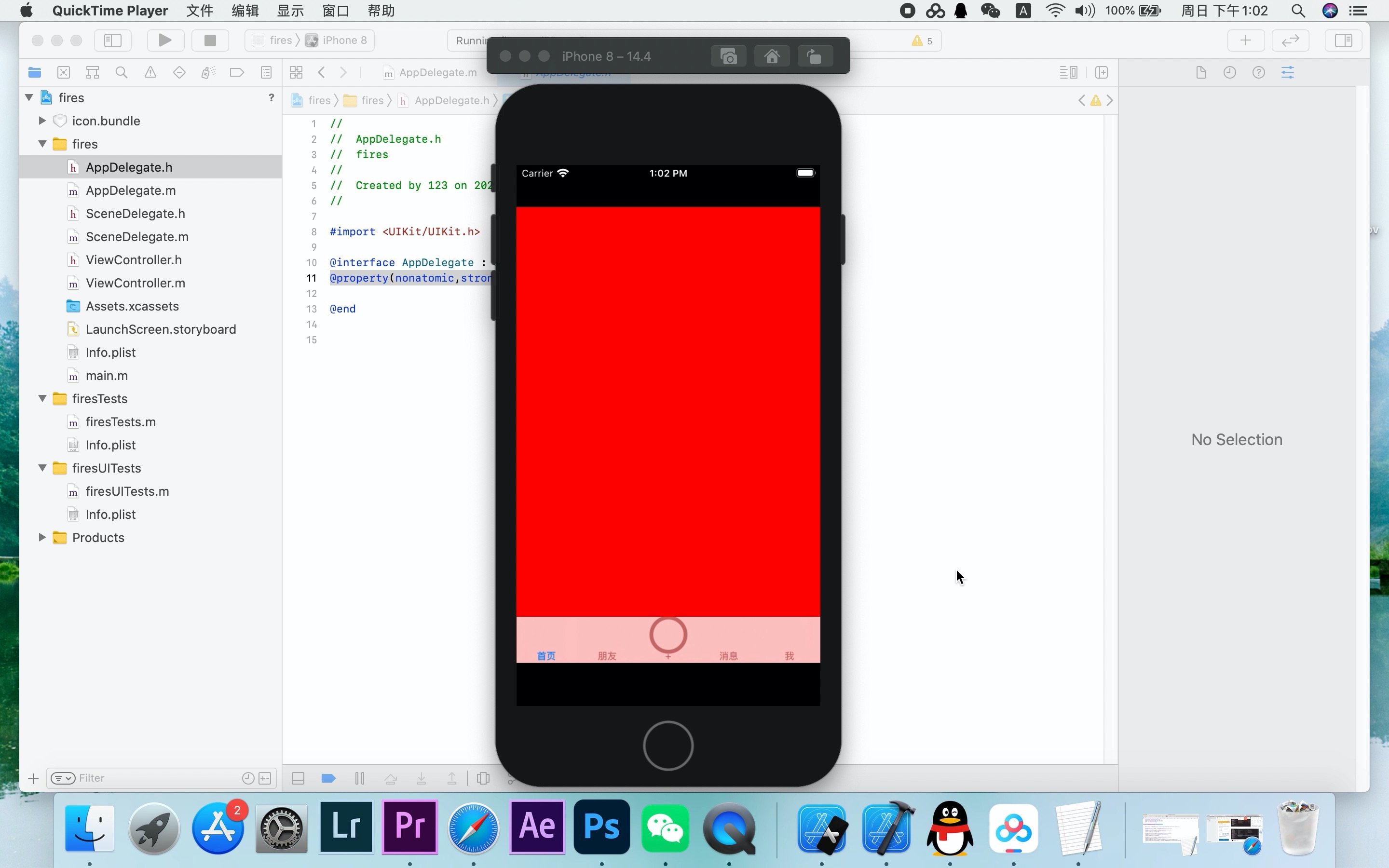The height and width of the screenshot is (868, 1389).
Task: Toggle the debug area at bottom bar
Action: coord(298,778)
